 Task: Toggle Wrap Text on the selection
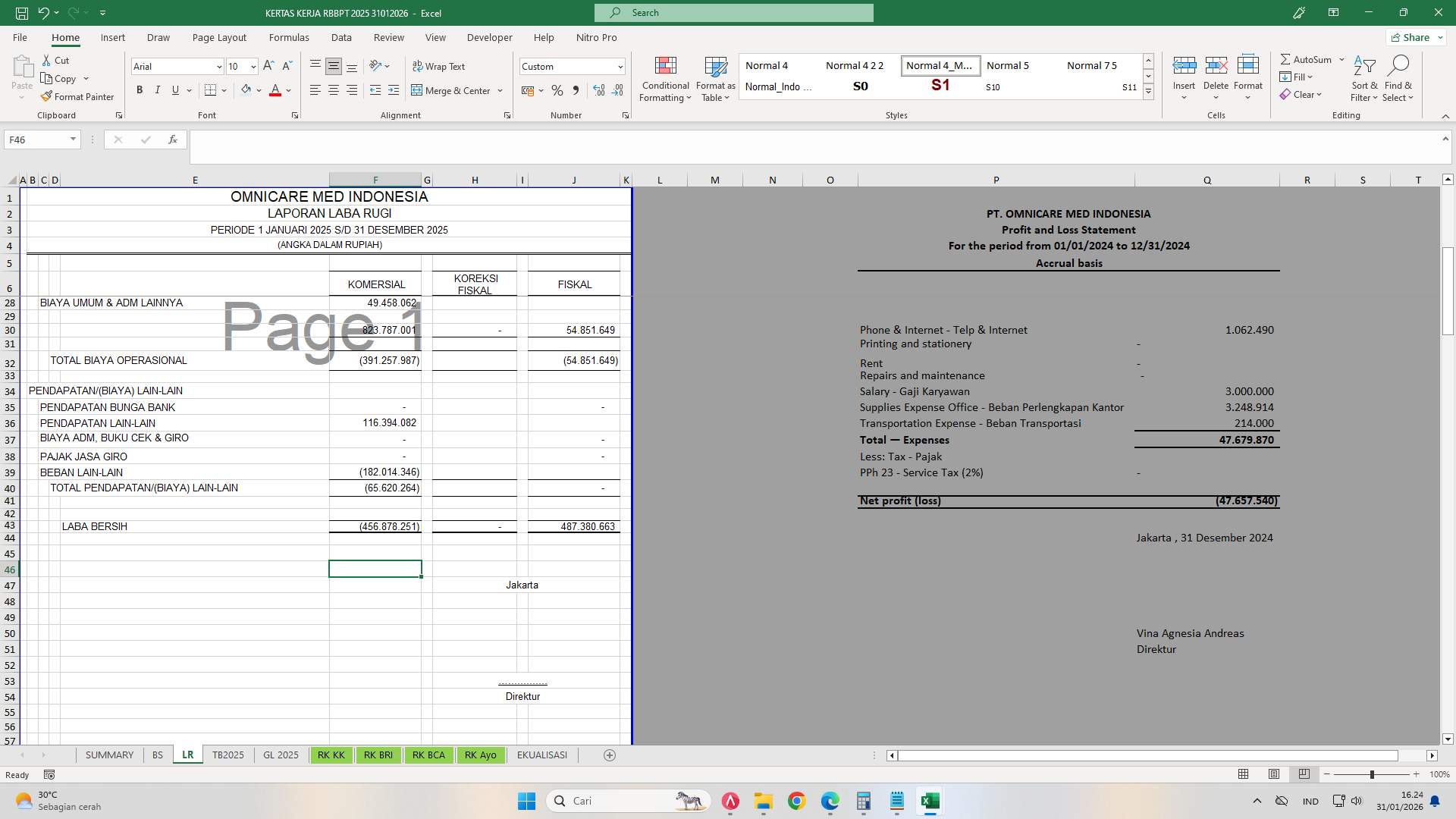pyautogui.click(x=440, y=66)
